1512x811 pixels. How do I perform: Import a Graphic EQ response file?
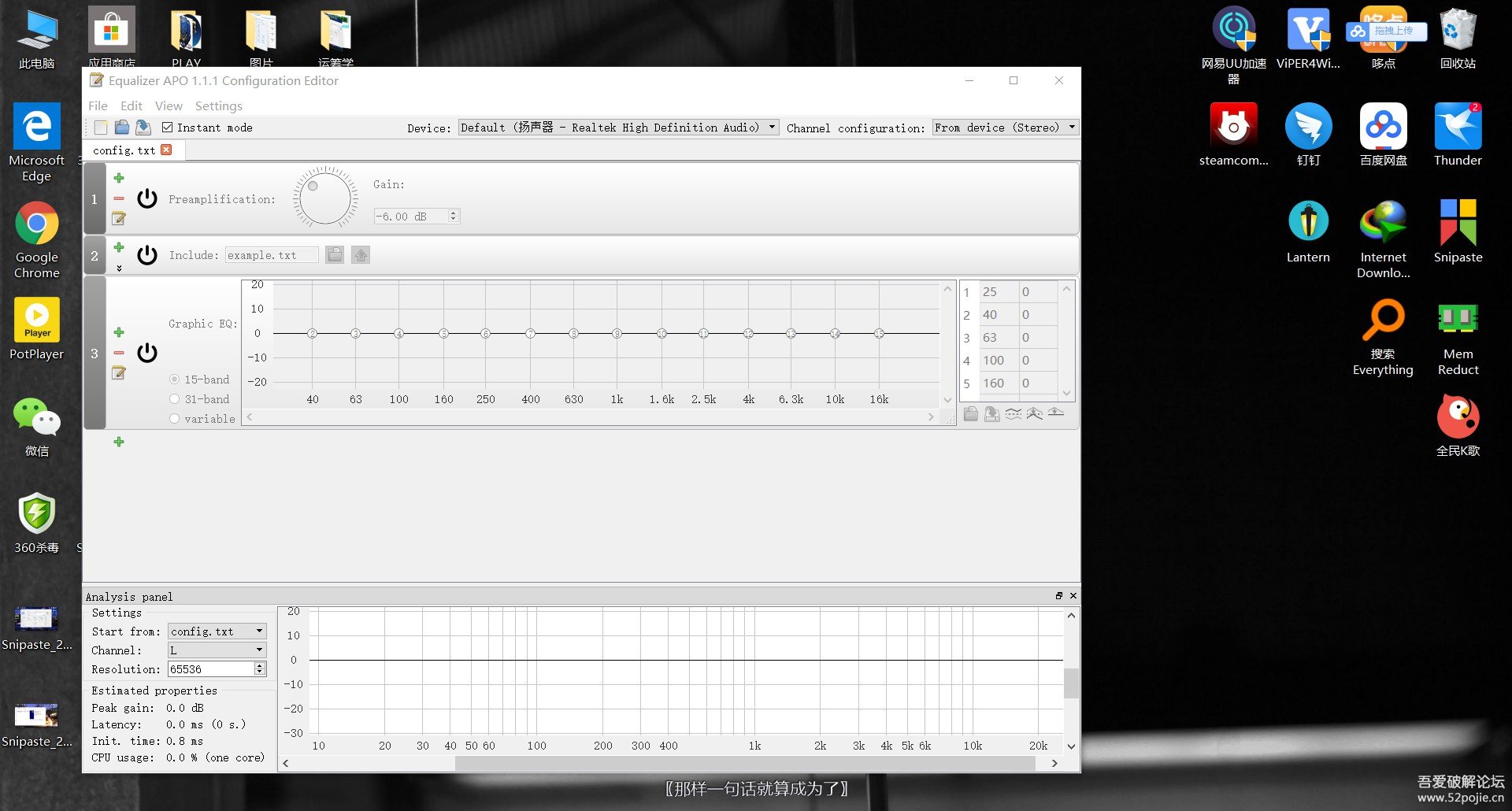click(x=971, y=414)
